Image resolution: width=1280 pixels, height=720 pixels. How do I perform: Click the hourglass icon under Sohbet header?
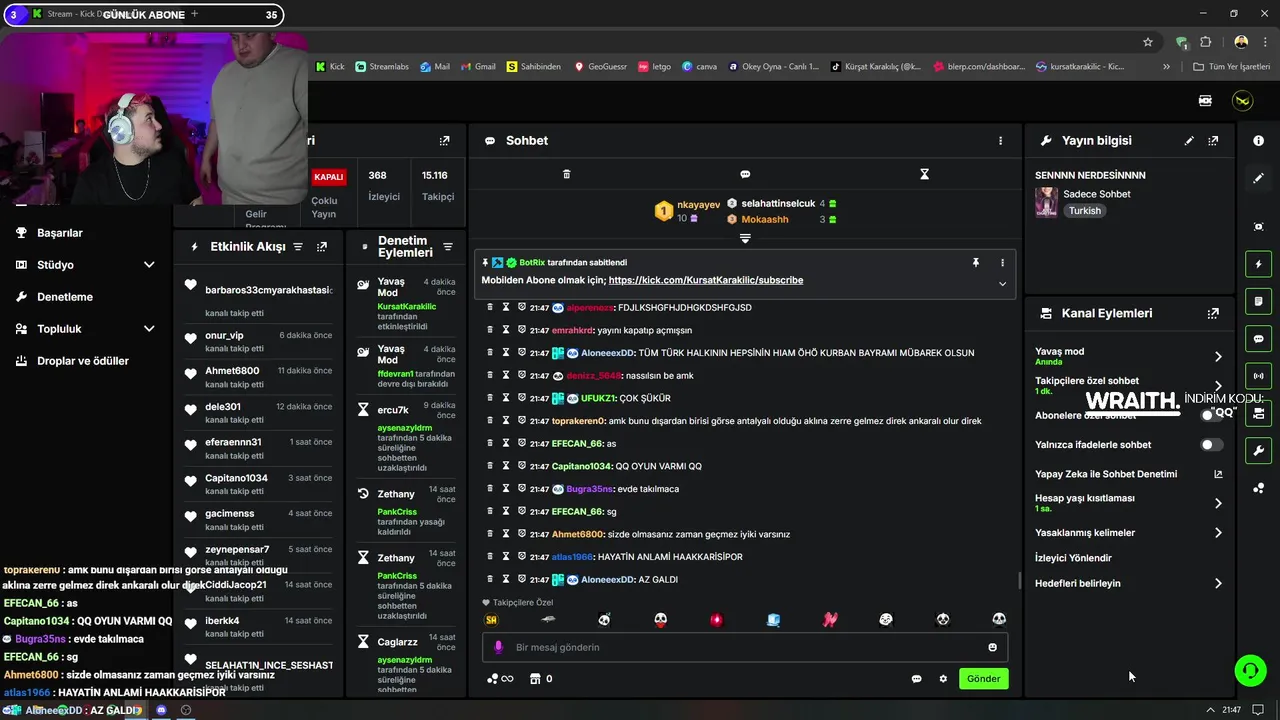click(x=924, y=174)
